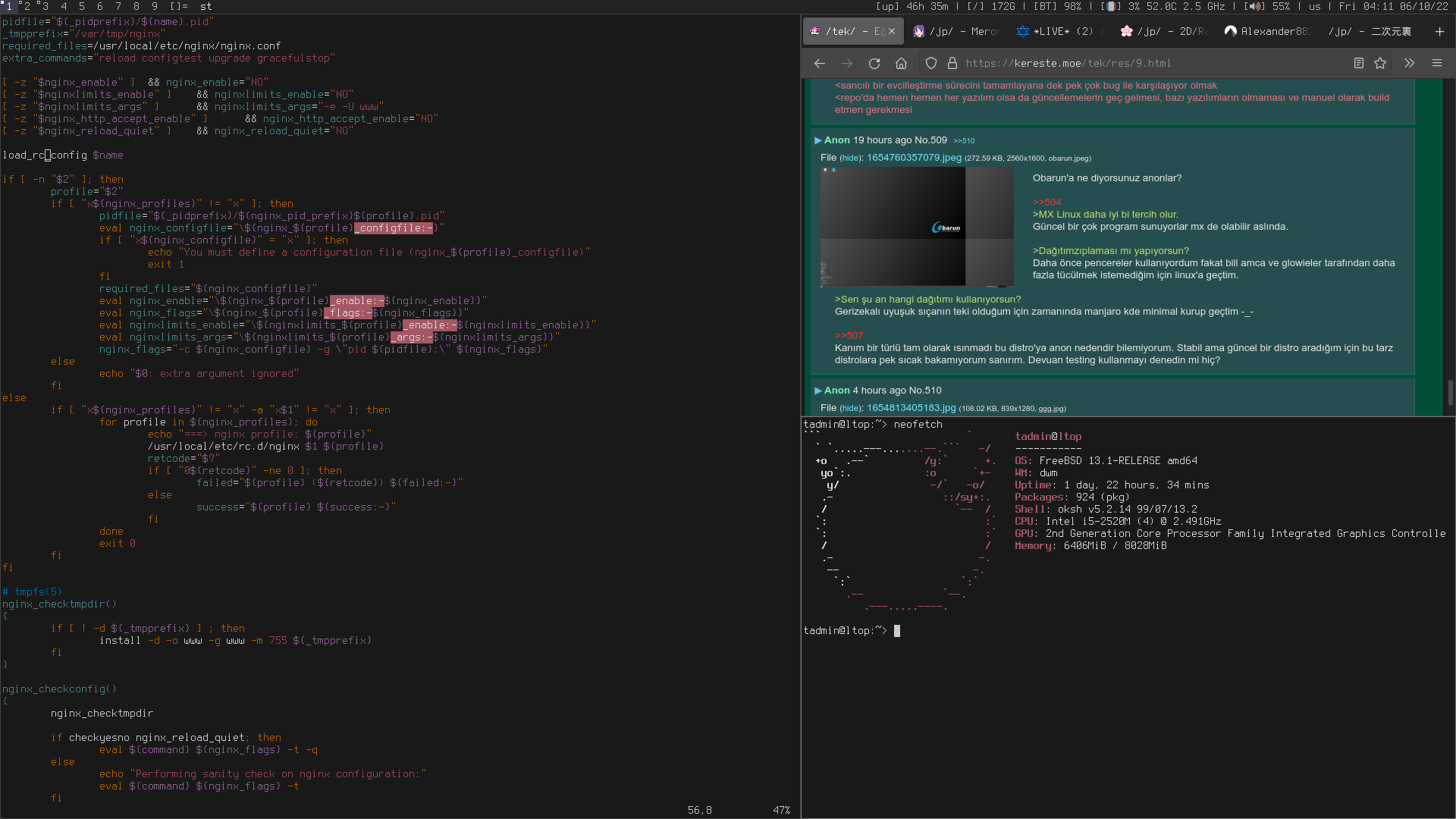Click post number No.509
The image size is (1456, 819).
coord(929,140)
